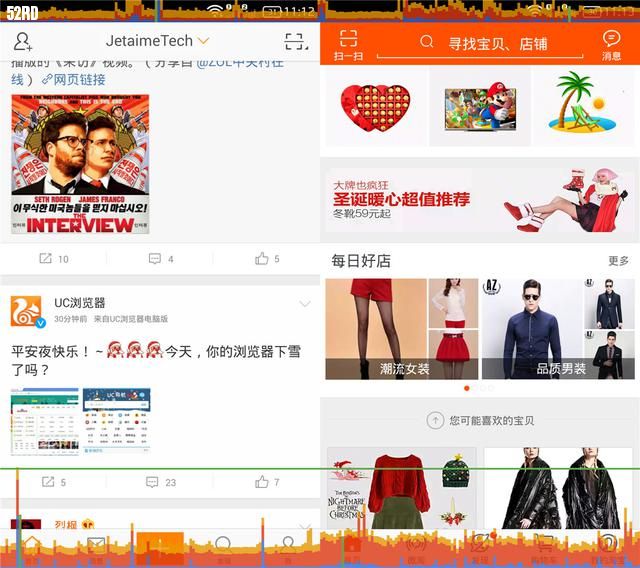Tap the up-arrow icon beside 您可能喜欢的宝贝
This screenshot has width=640, height=568.
(435, 420)
